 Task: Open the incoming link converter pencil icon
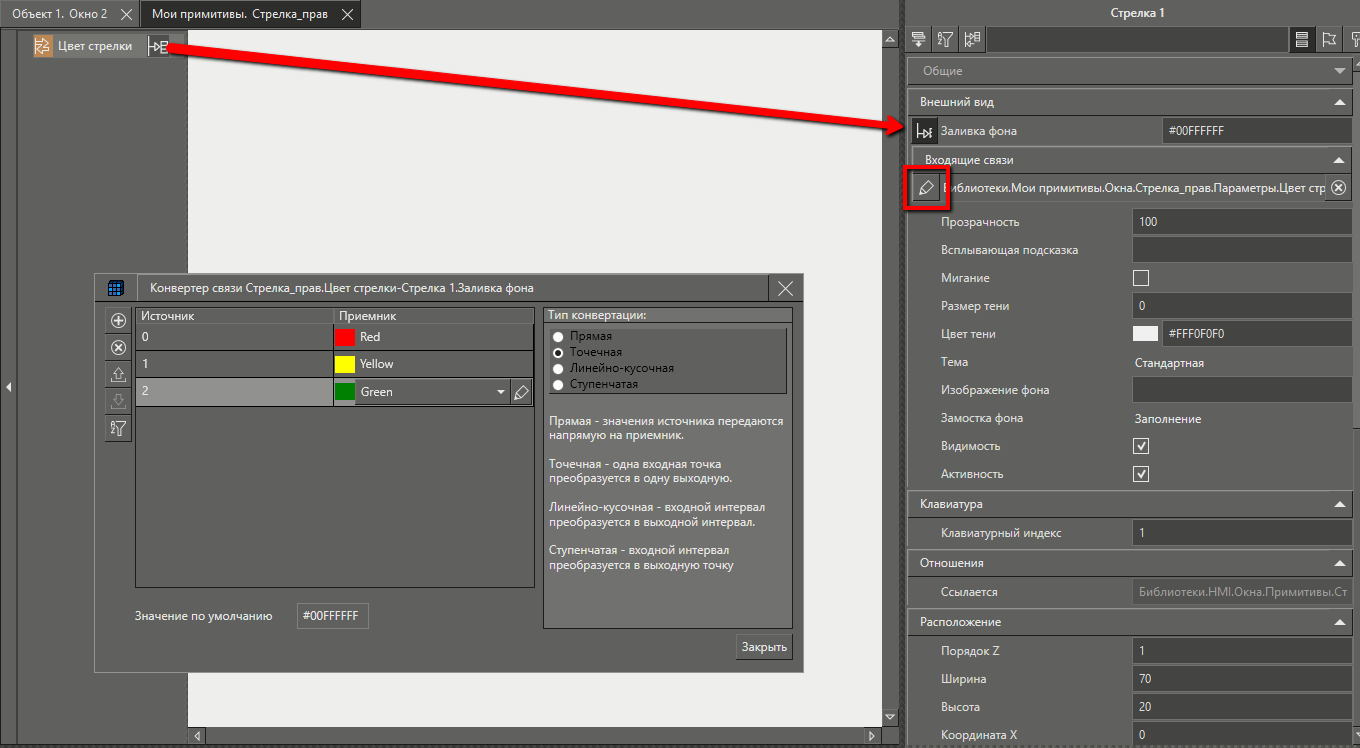[x=926, y=188]
